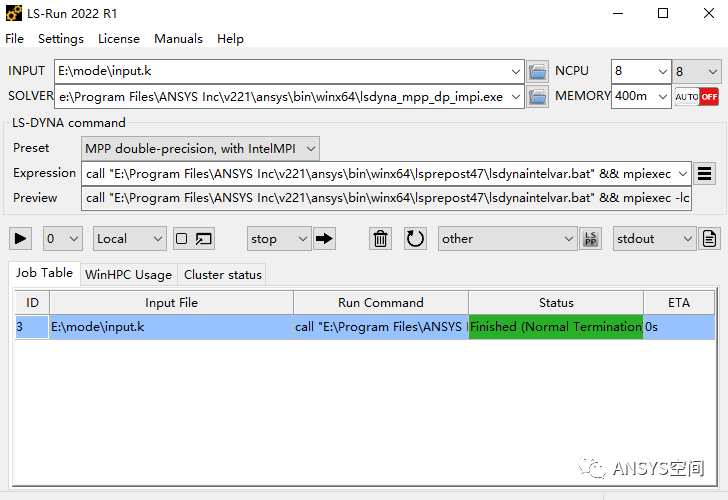Viewport: 728px width, 500px height.
Task: Open LS-PrePost with LSPP icon
Action: pos(591,239)
